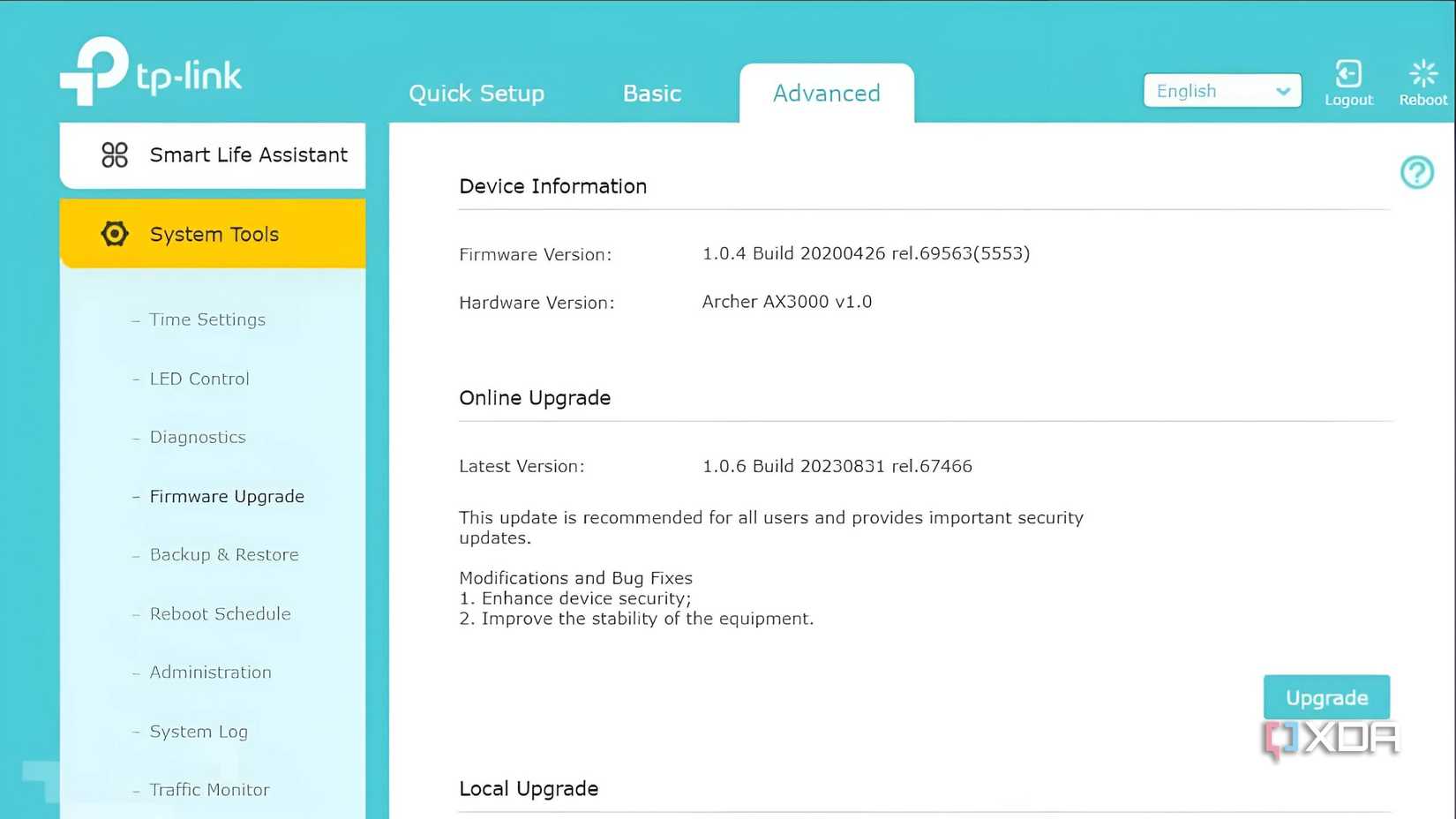The height and width of the screenshot is (819, 1456).
Task: Click hardware version Archer AX3000 v1.0
Action: pos(786,302)
